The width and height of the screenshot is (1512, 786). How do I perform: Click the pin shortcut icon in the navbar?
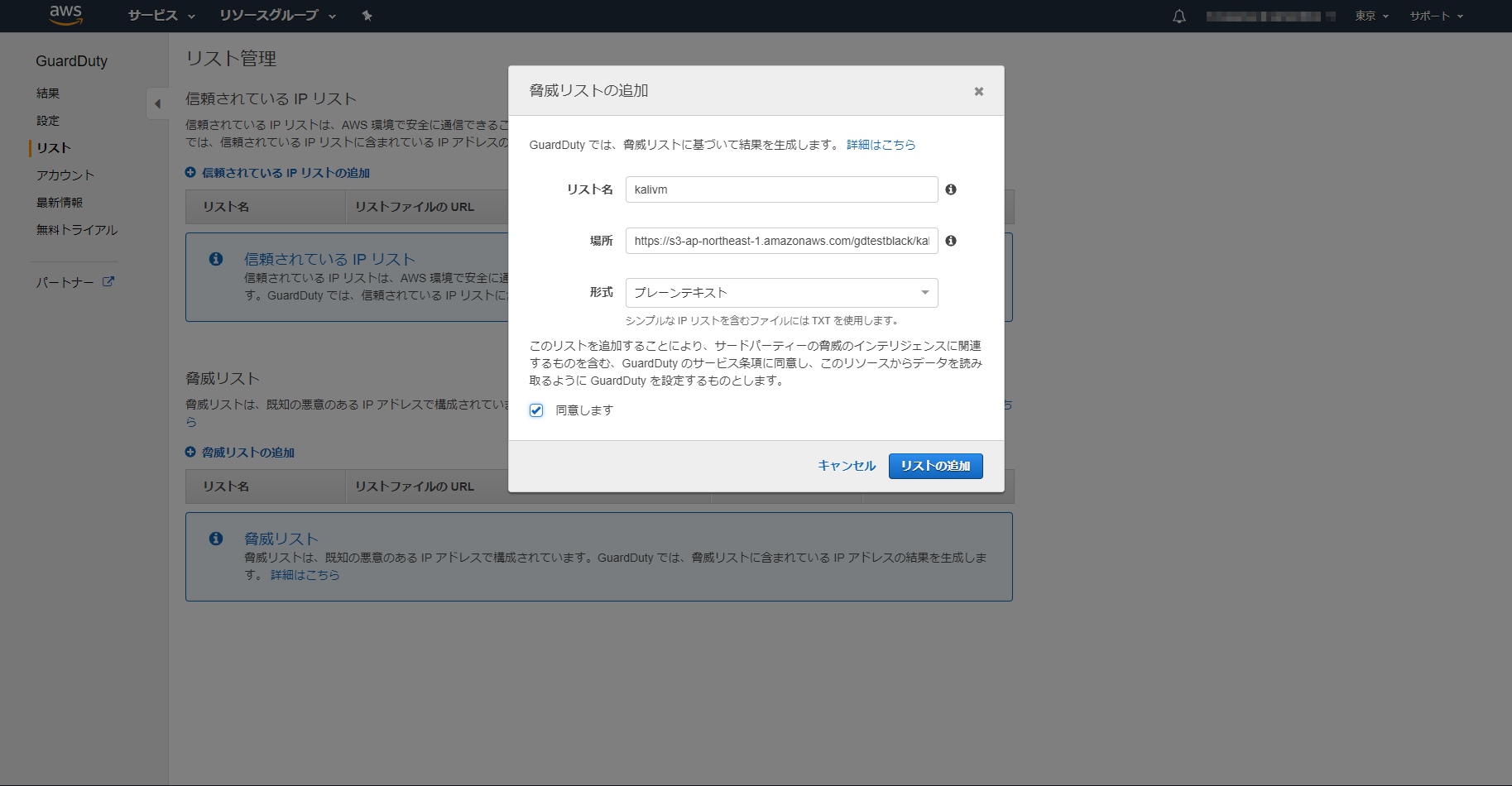(x=367, y=16)
